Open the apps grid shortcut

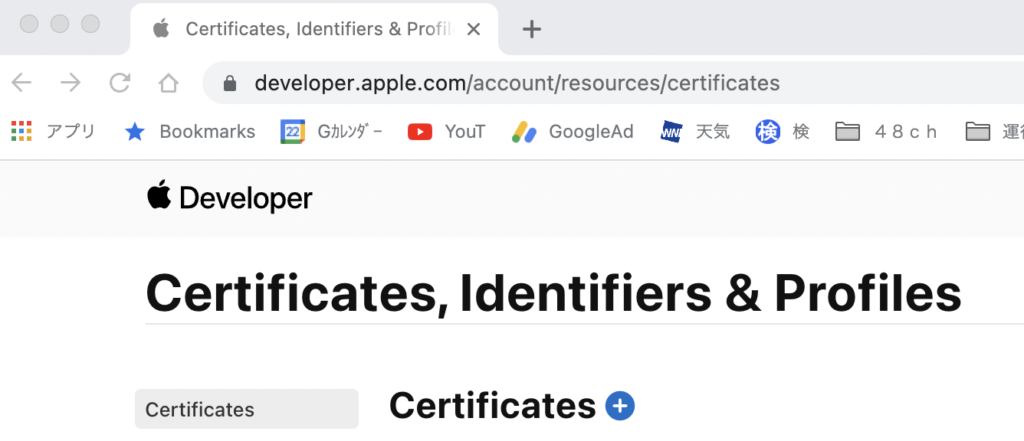[x=22, y=131]
